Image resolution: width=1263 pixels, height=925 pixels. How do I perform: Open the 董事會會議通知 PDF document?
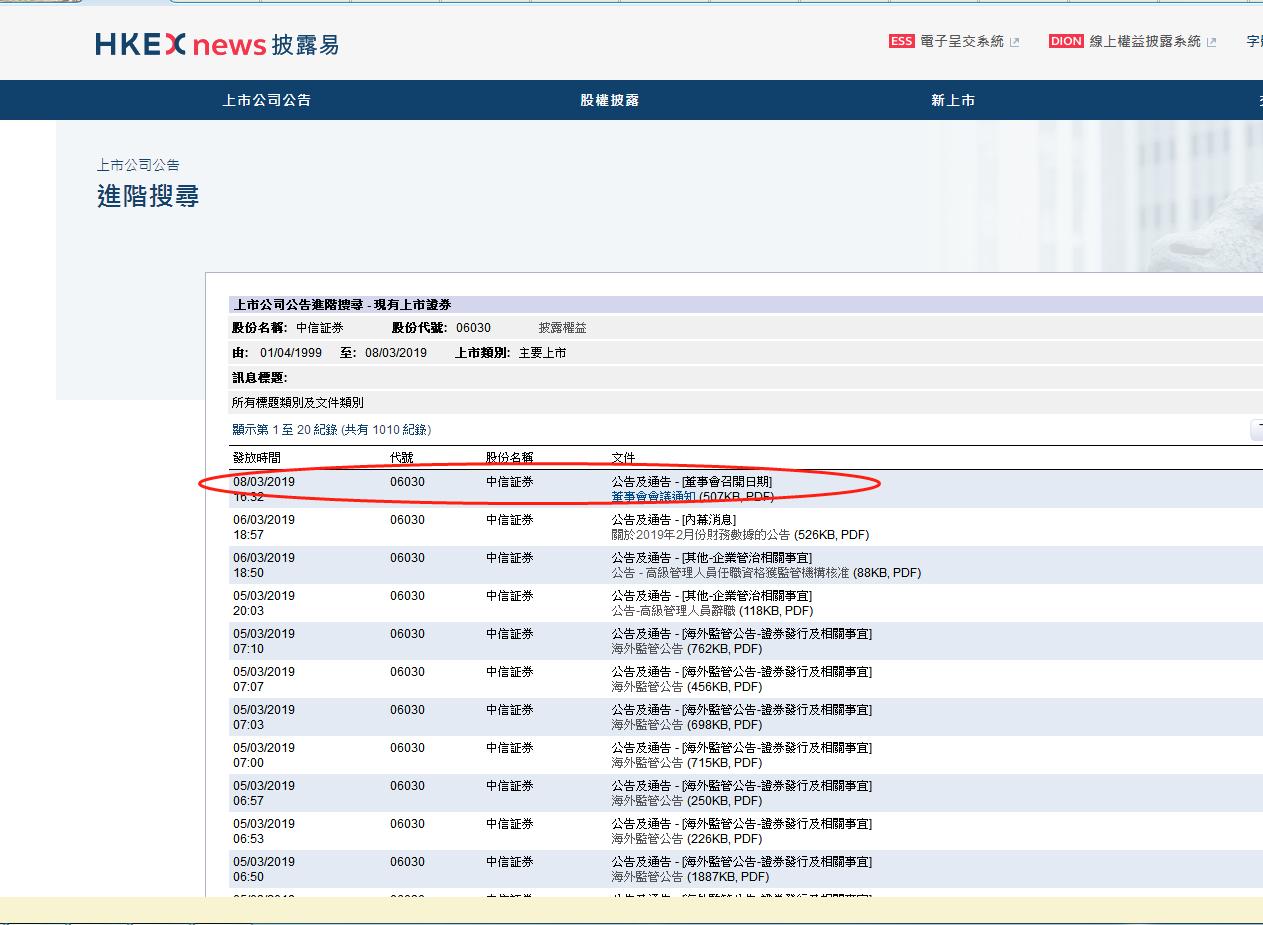click(x=653, y=496)
